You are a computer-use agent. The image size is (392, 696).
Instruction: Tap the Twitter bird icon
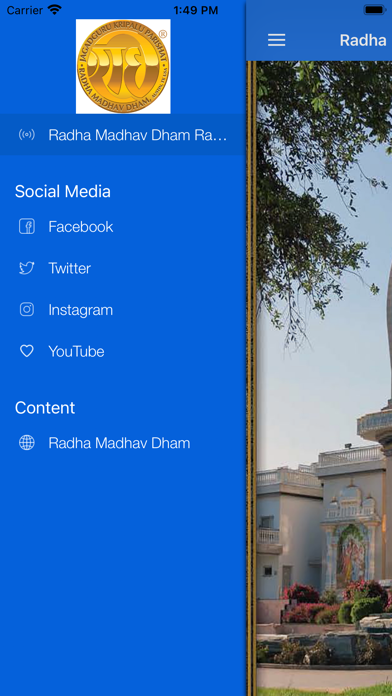27,268
